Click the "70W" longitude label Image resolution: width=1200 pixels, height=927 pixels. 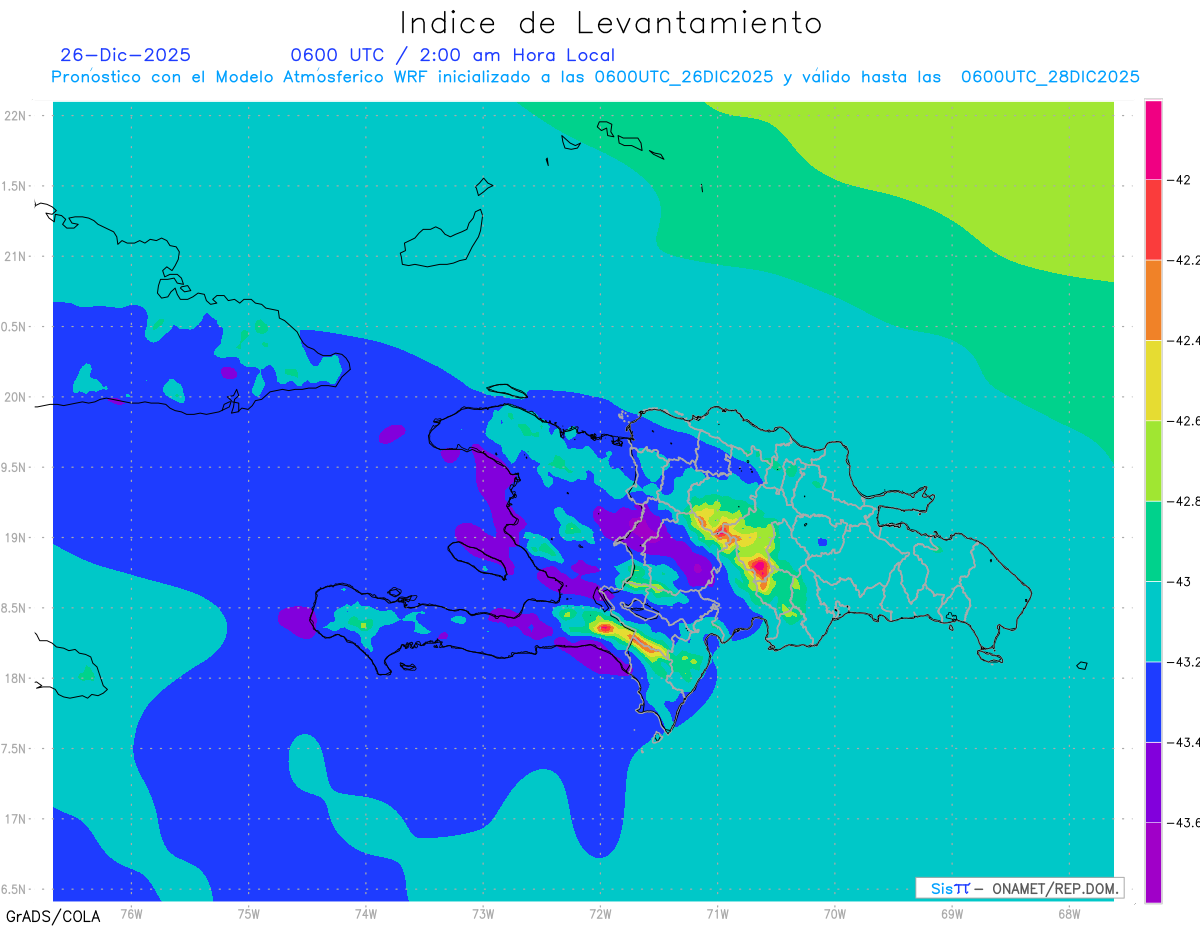(835, 914)
